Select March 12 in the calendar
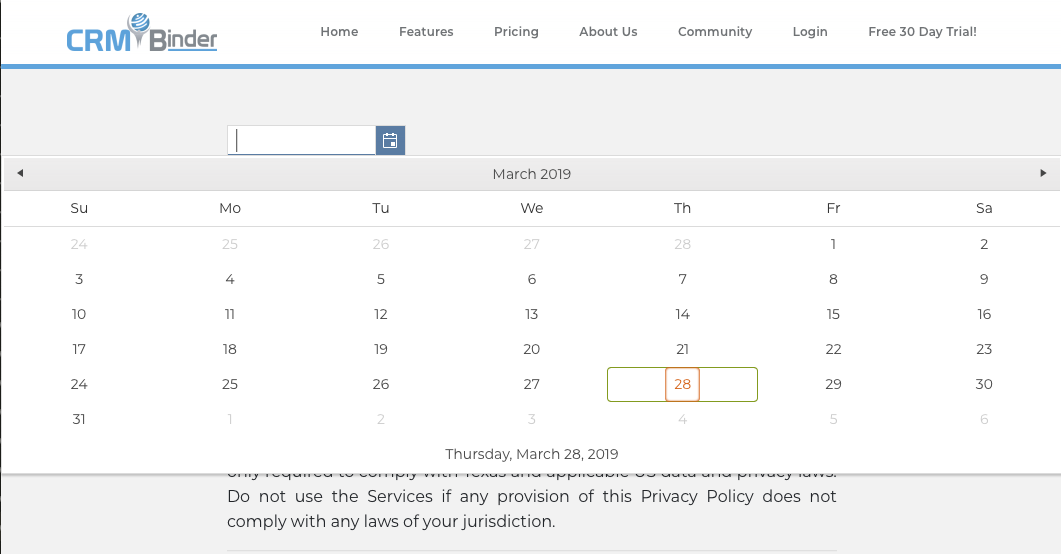 tap(381, 314)
